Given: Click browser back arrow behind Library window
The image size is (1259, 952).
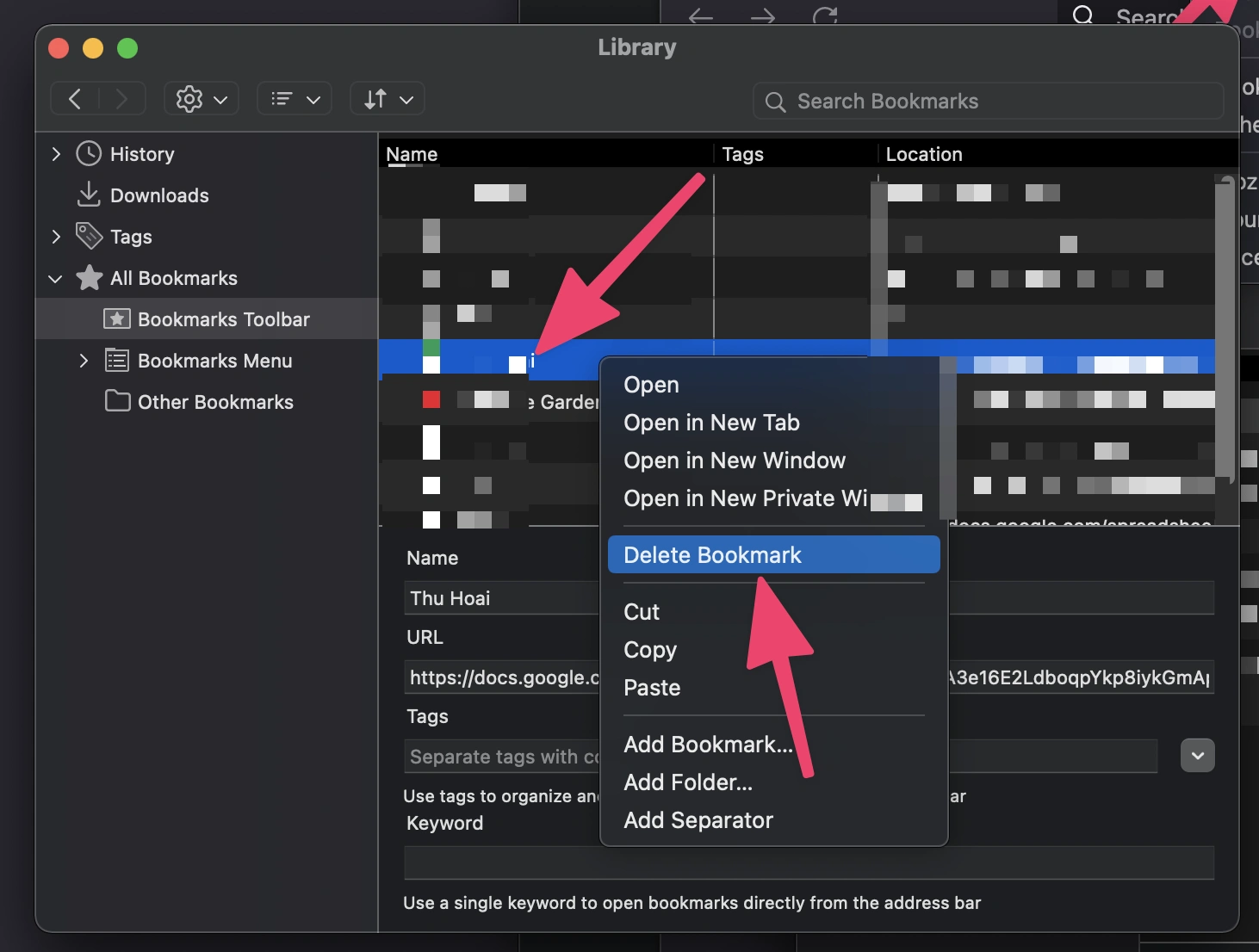Looking at the screenshot, I should [x=701, y=15].
